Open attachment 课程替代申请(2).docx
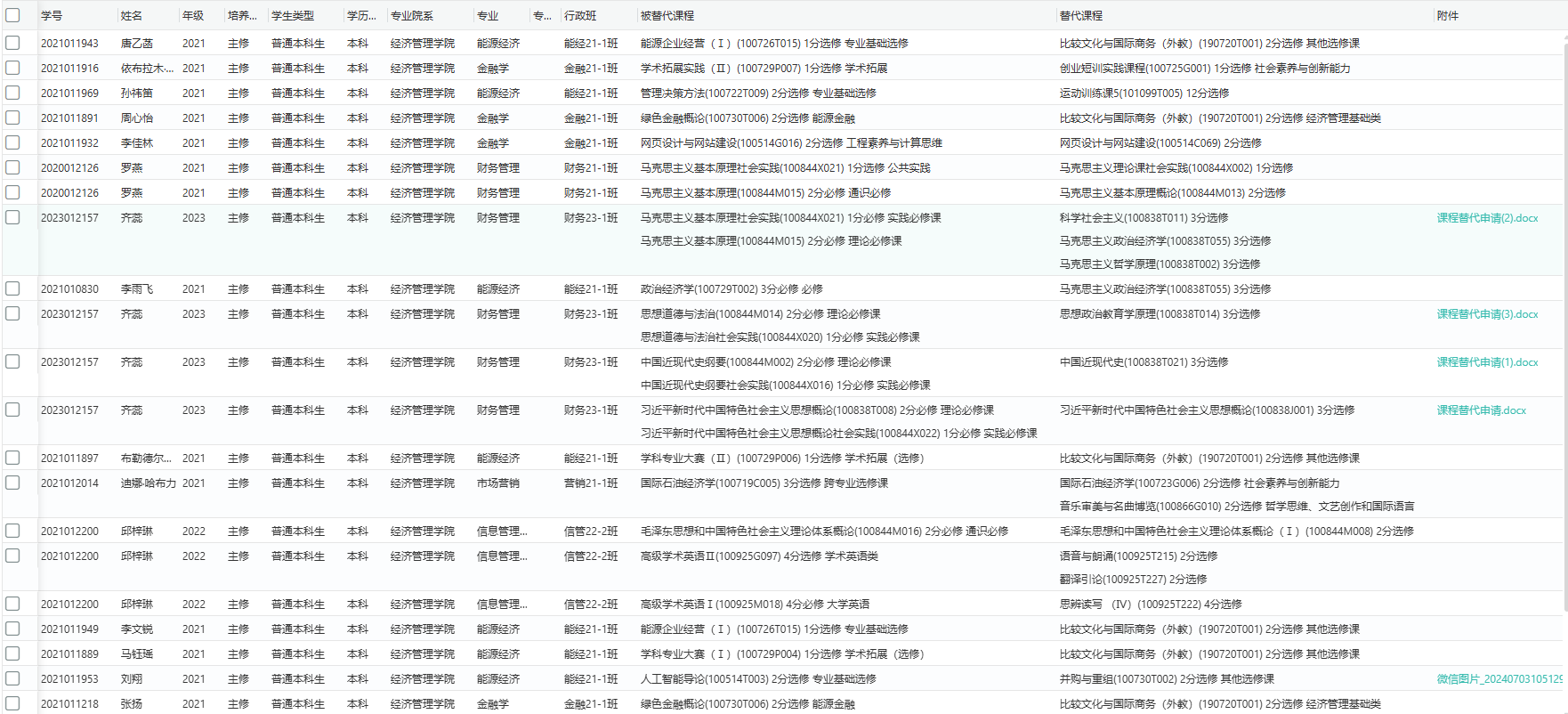 click(1487, 218)
